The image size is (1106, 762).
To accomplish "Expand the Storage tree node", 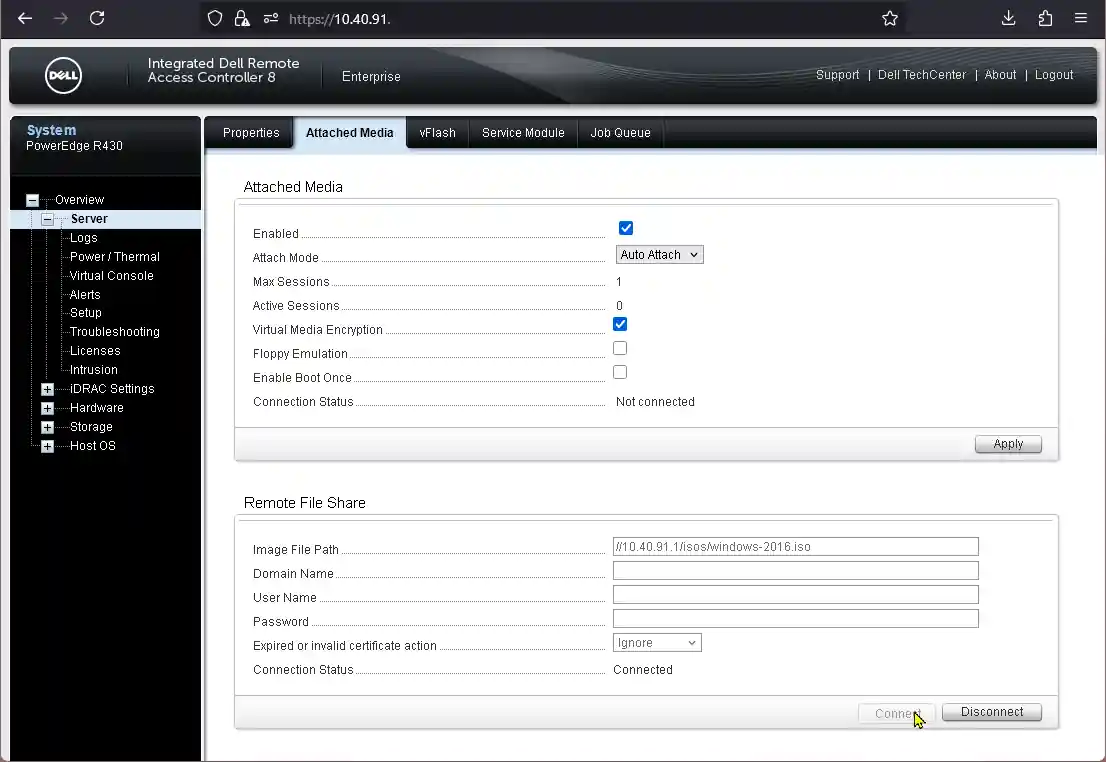I will pyautogui.click(x=47, y=428).
